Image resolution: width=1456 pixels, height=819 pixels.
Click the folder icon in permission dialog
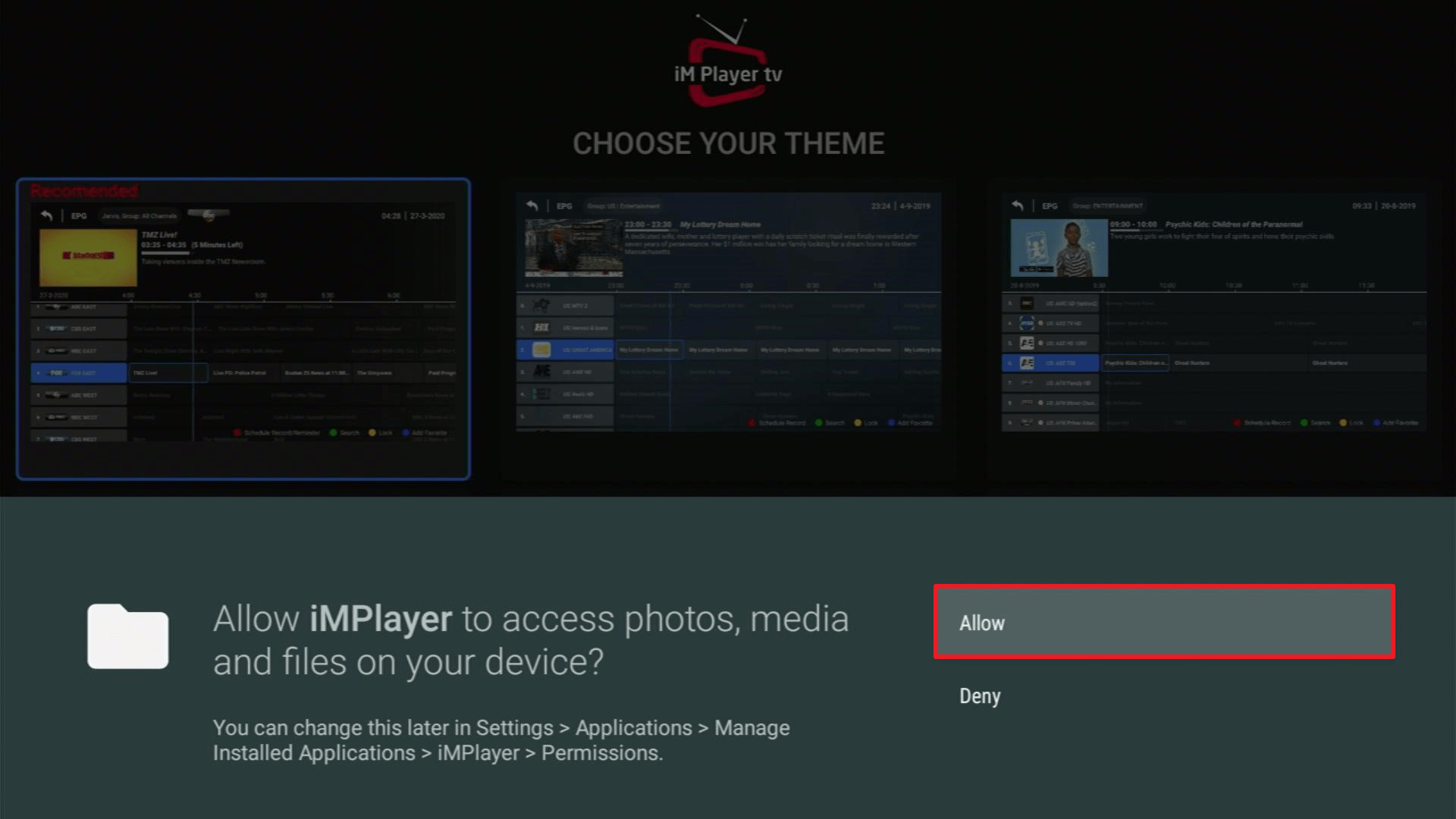pos(127,636)
